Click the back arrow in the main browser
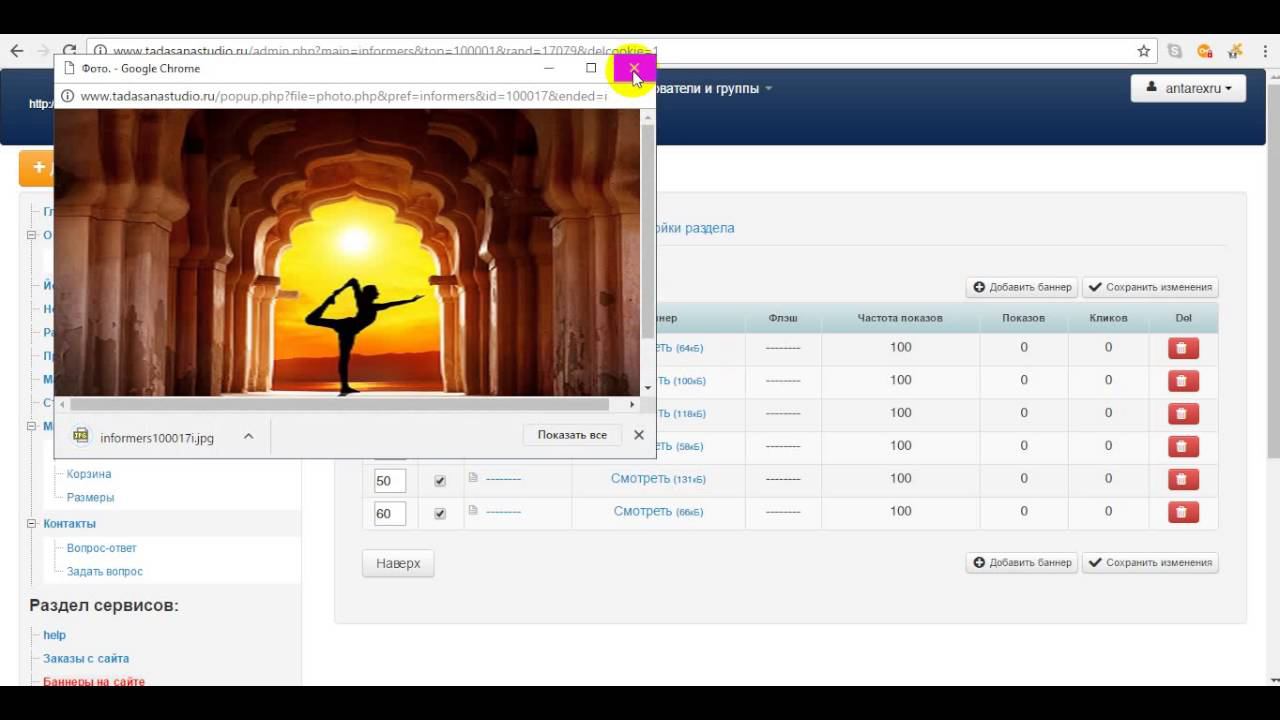The height and width of the screenshot is (720, 1280). pyautogui.click(x=16, y=51)
